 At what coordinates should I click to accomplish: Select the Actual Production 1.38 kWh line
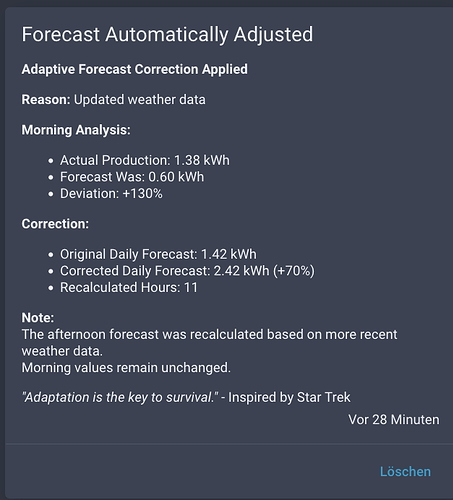coord(145,160)
